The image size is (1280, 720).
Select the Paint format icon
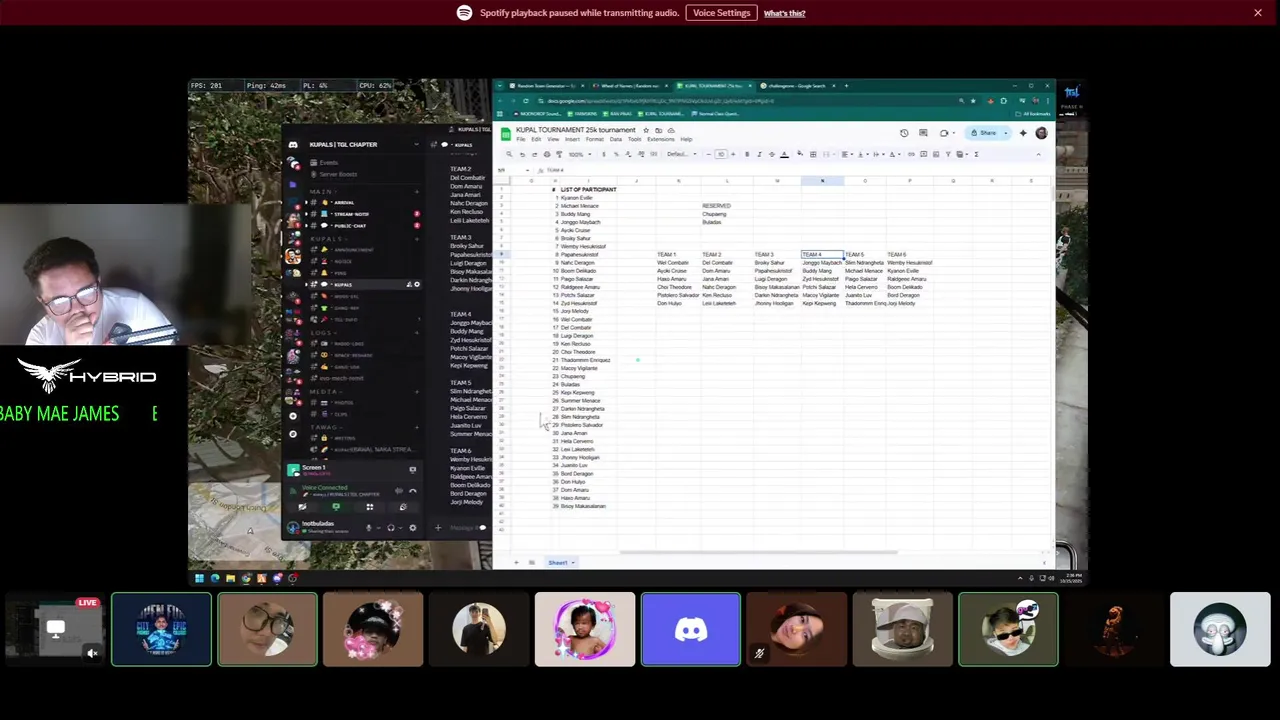pos(559,154)
